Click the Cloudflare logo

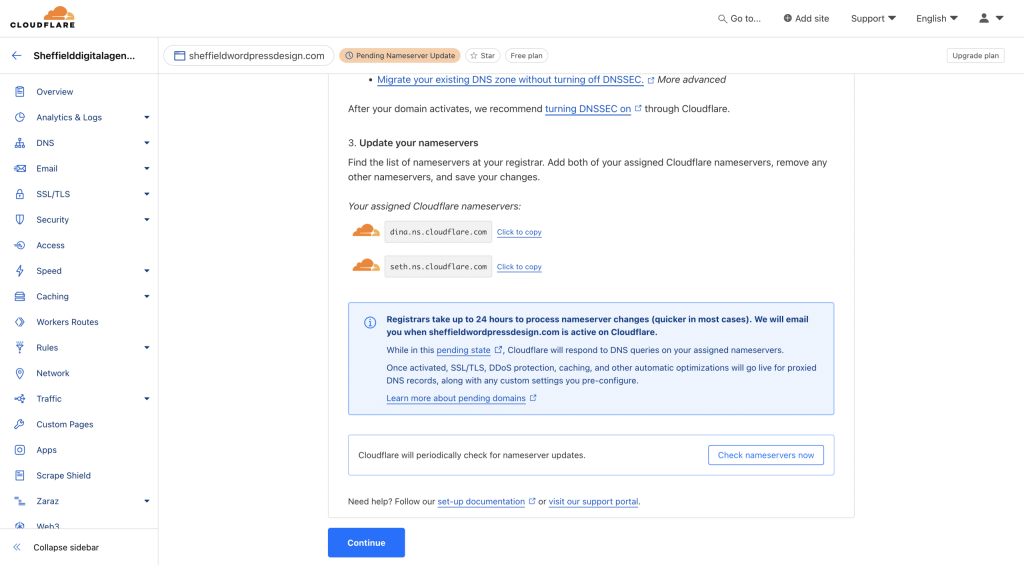click(x=42, y=18)
